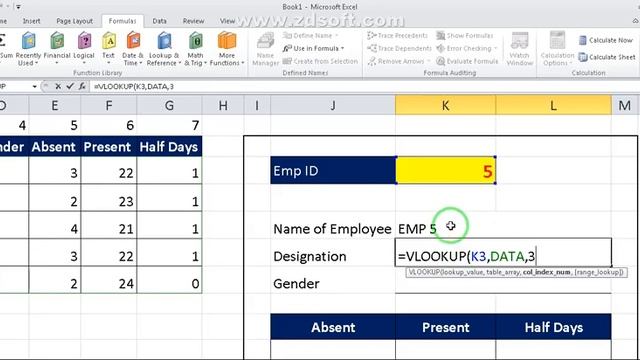The height and width of the screenshot is (360, 640).
Task: Expand the Remove Arrows dropdown arrow
Action: [429, 61]
